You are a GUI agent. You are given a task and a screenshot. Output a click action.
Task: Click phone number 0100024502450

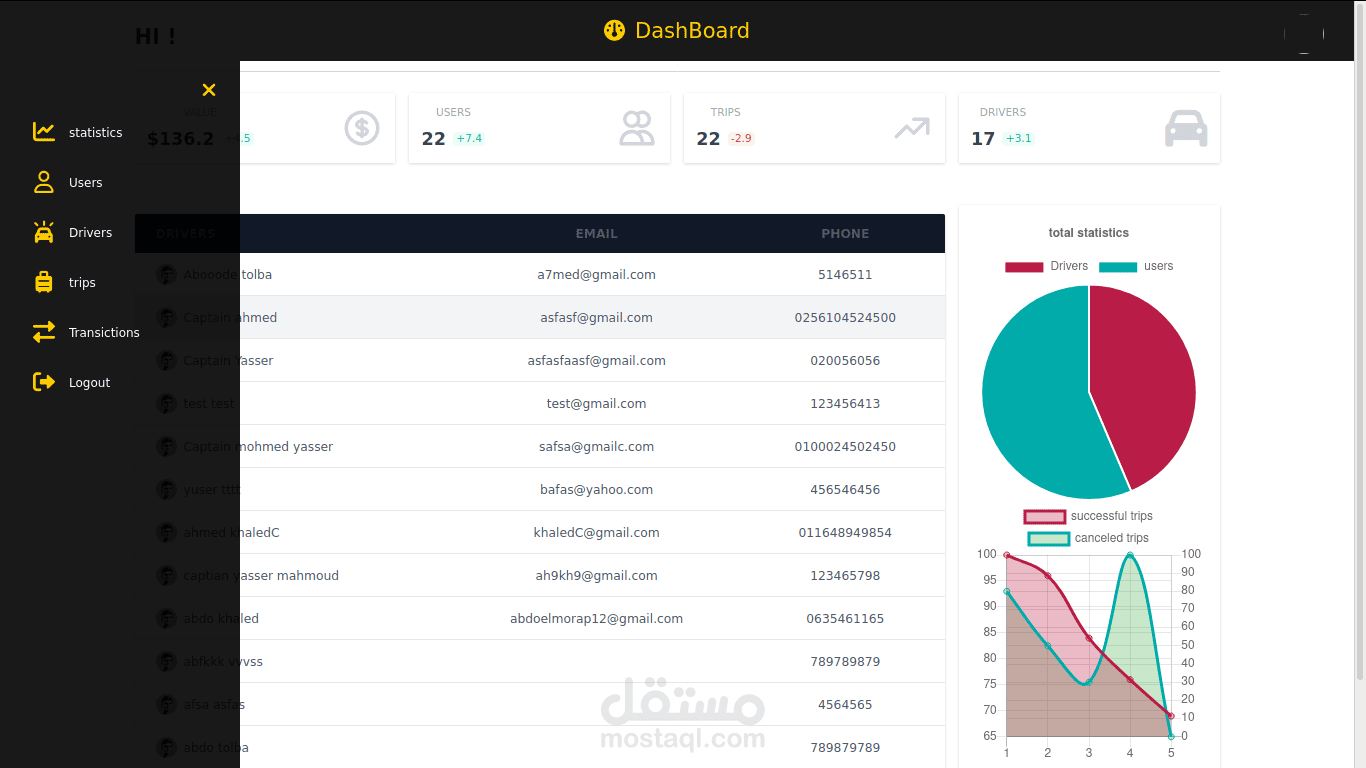[845, 447]
